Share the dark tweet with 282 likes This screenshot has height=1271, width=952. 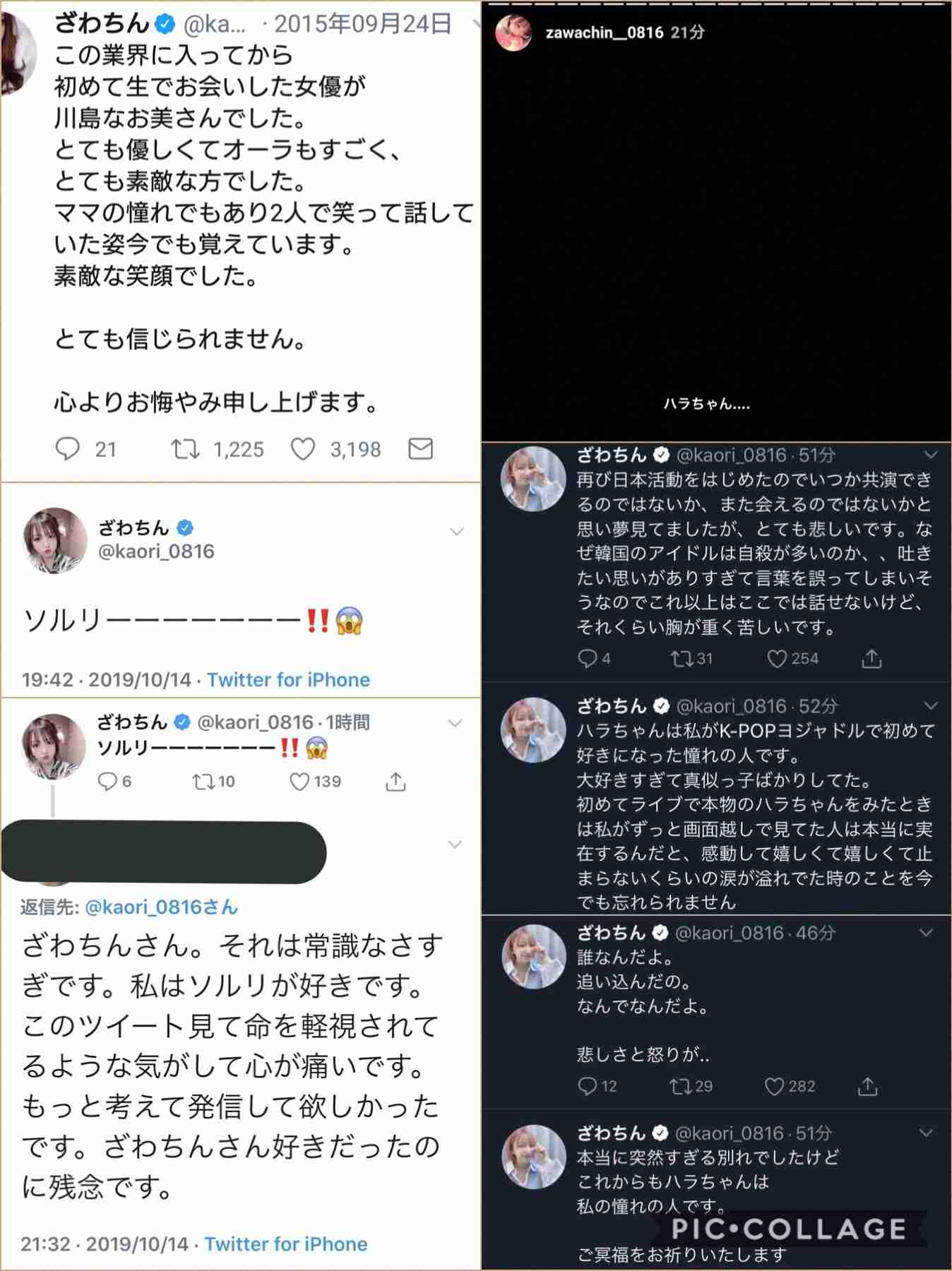coord(867,1086)
